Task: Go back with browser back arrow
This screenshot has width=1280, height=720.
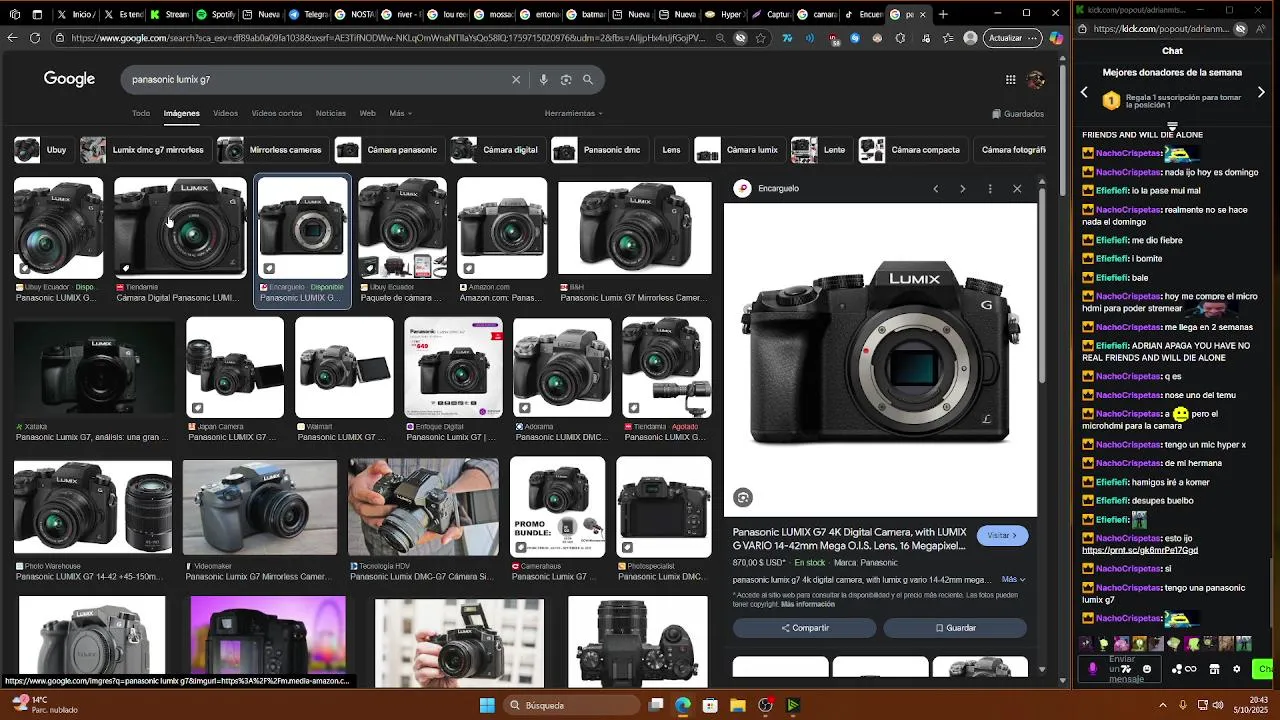Action: (12, 38)
